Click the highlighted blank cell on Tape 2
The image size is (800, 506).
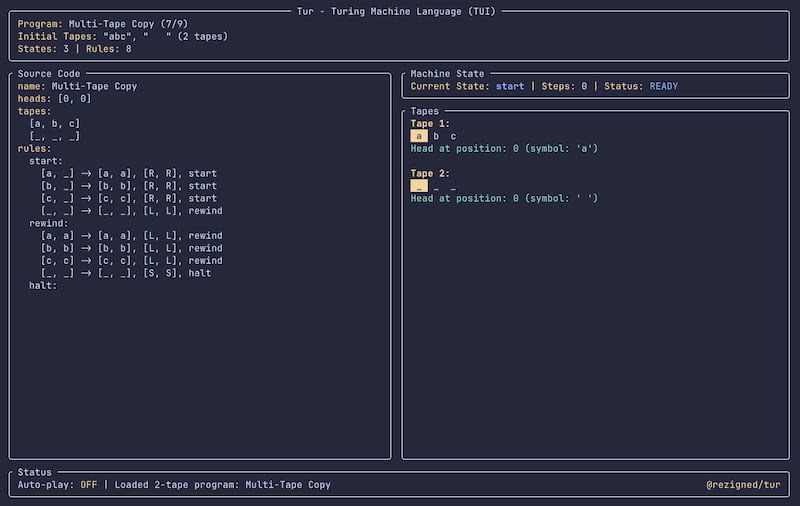(x=420, y=186)
